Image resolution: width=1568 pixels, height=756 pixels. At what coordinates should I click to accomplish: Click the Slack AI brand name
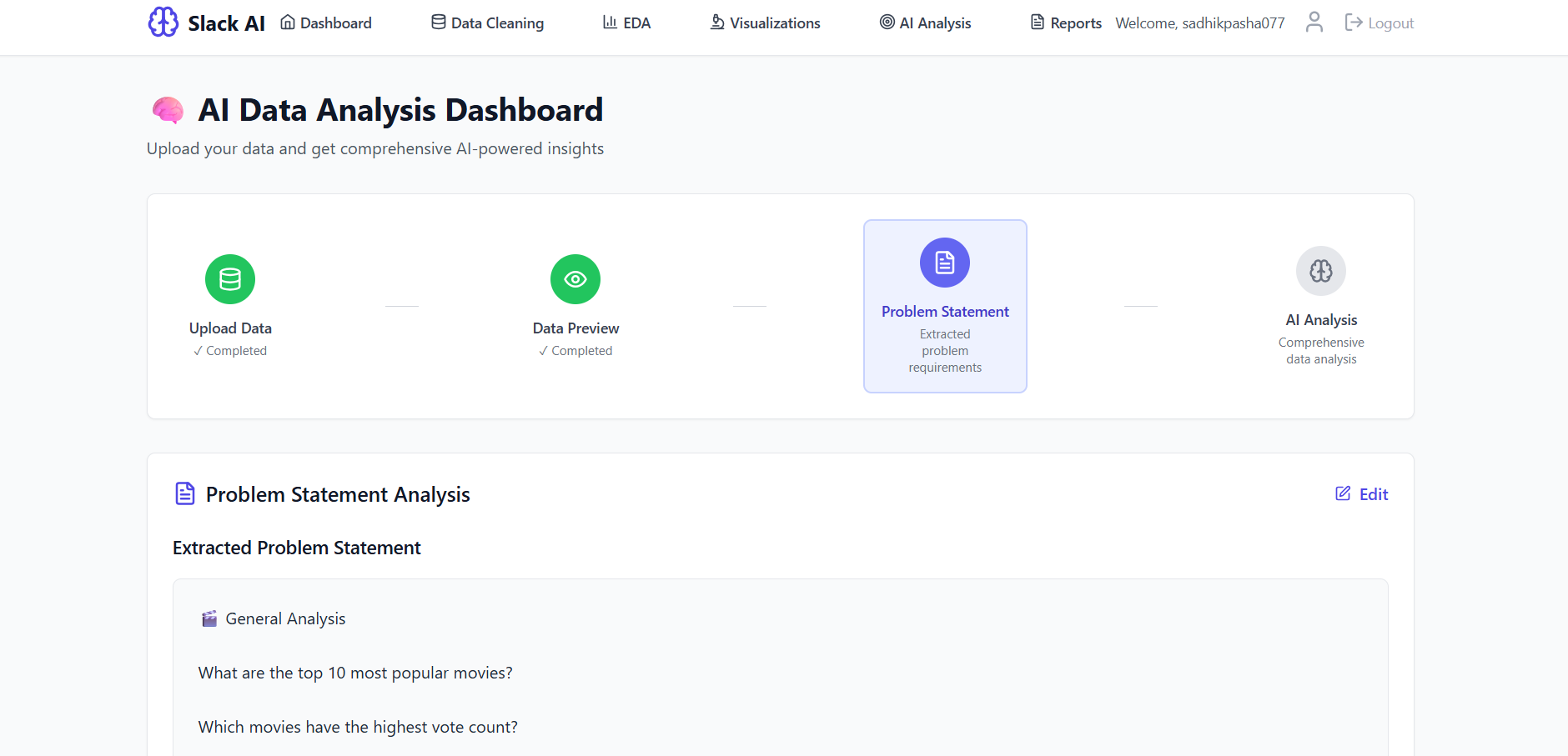coord(226,23)
